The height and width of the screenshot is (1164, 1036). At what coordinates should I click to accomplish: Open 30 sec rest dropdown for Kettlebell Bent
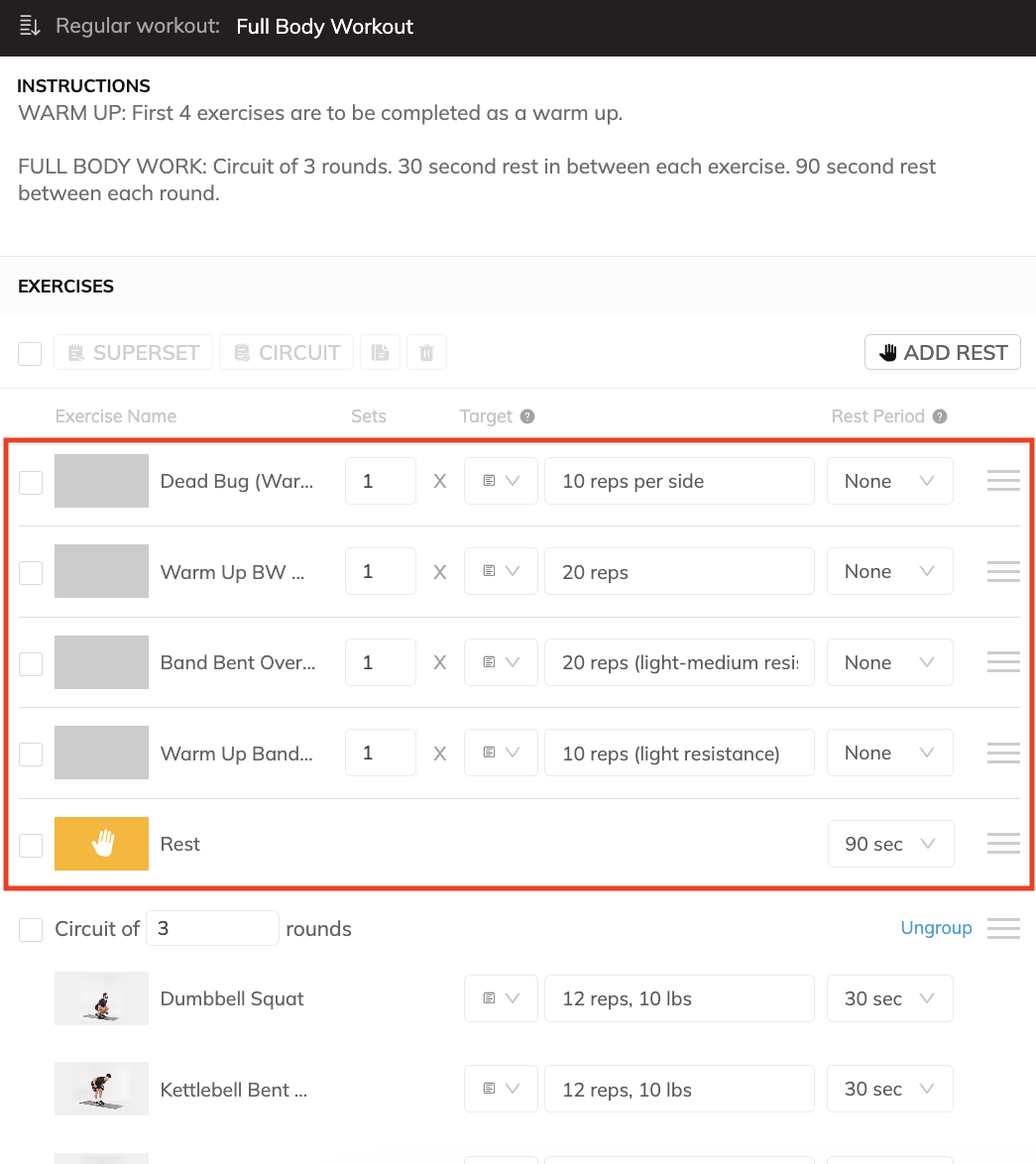pyautogui.click(x=890, y=1089)
